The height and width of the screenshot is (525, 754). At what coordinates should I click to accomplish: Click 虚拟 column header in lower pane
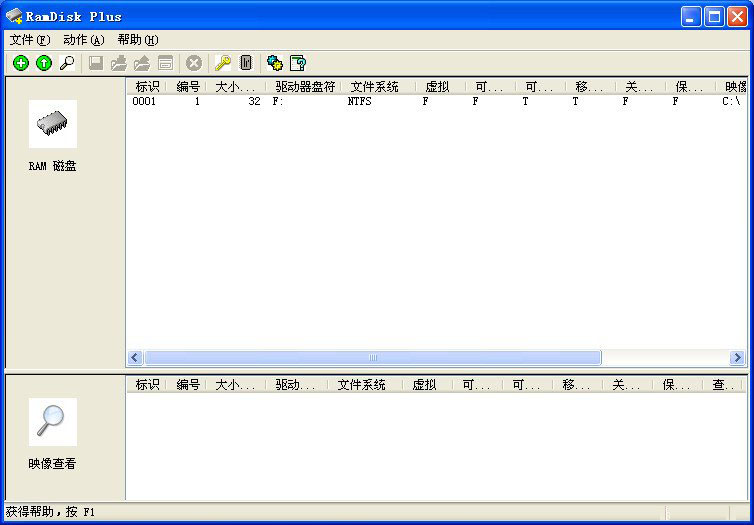424,385
